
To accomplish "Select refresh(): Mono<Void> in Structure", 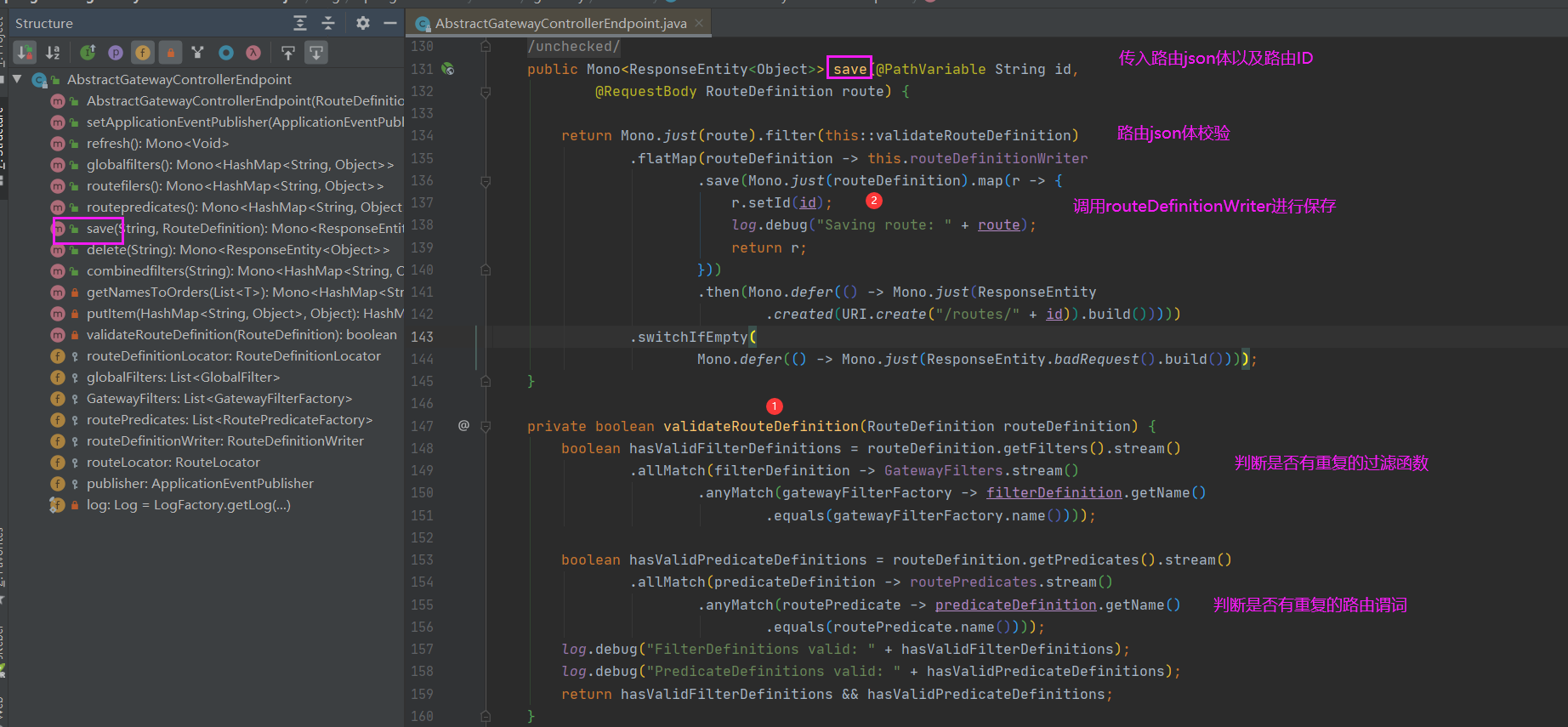I will coord(157,144).
